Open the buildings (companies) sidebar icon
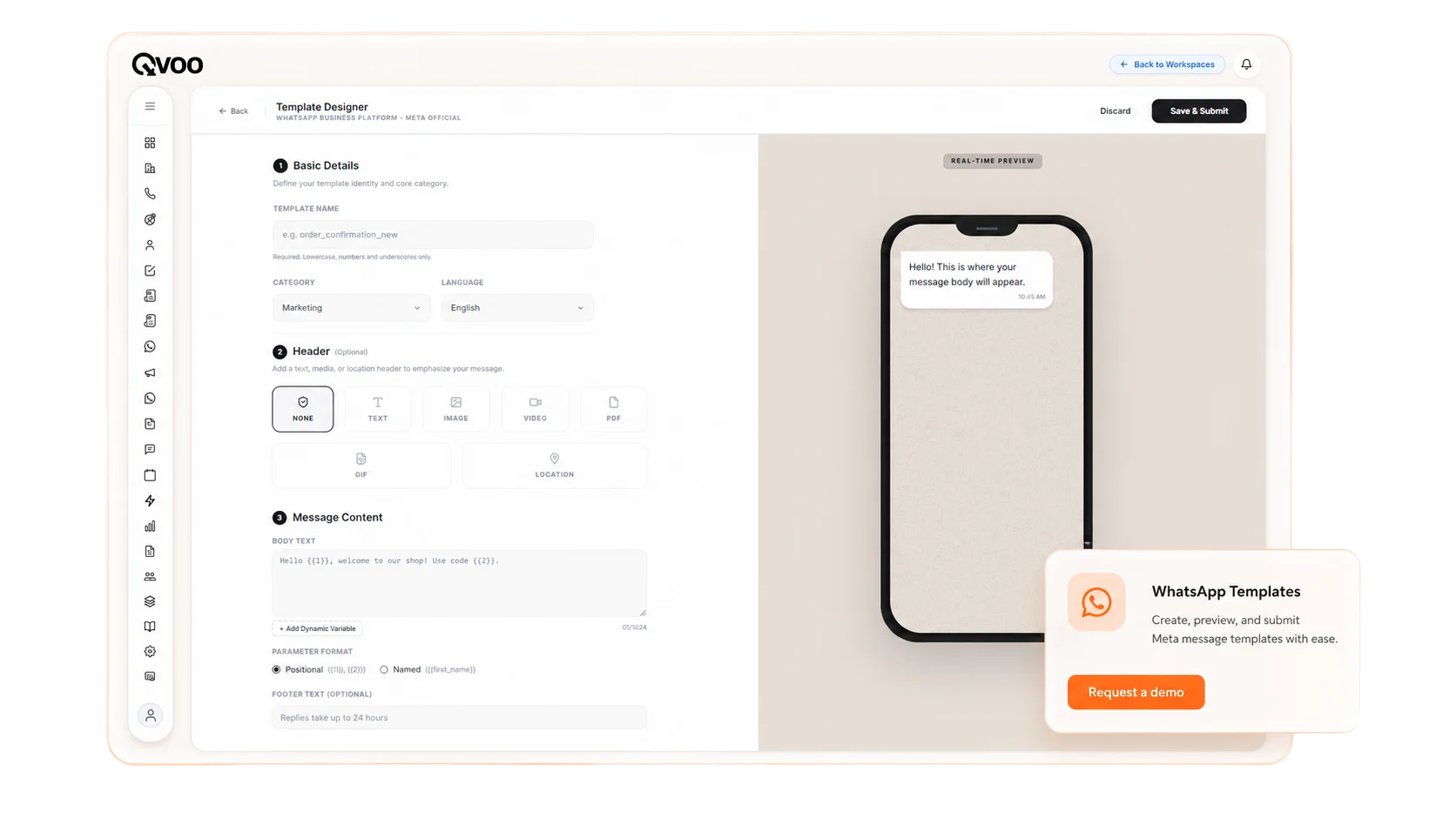The width and height of the screenshot is (1456, 819). 150,168
